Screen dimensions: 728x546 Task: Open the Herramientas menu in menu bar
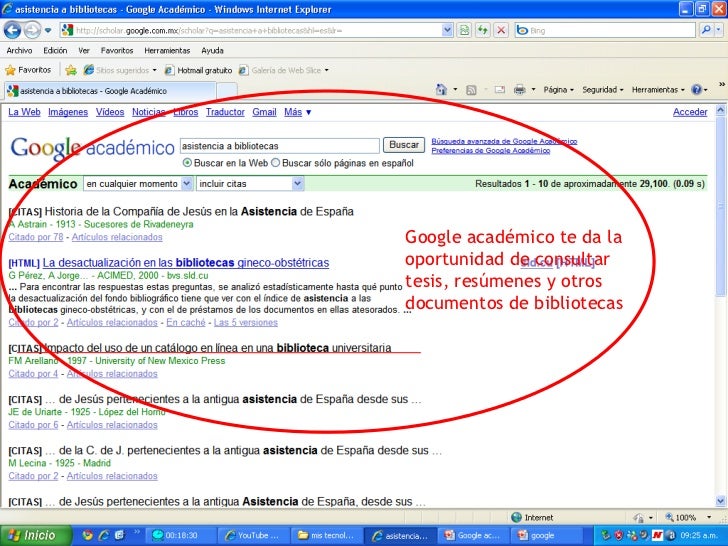167,51
